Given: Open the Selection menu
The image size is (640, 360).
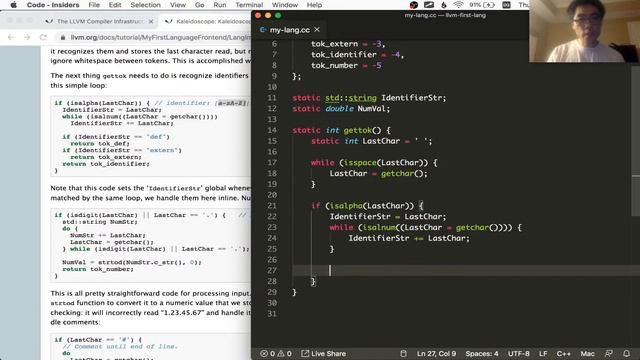Looking at the screenshot, I should (x=146, y=5).
